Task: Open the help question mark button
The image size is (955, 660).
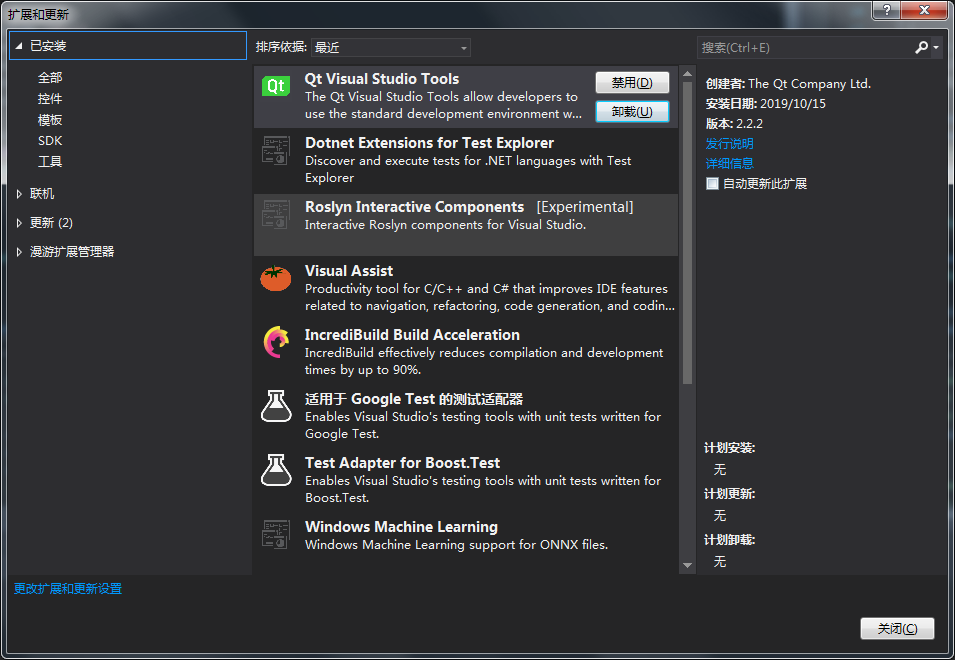Action: pyautogui.click(x=887, y=10)
